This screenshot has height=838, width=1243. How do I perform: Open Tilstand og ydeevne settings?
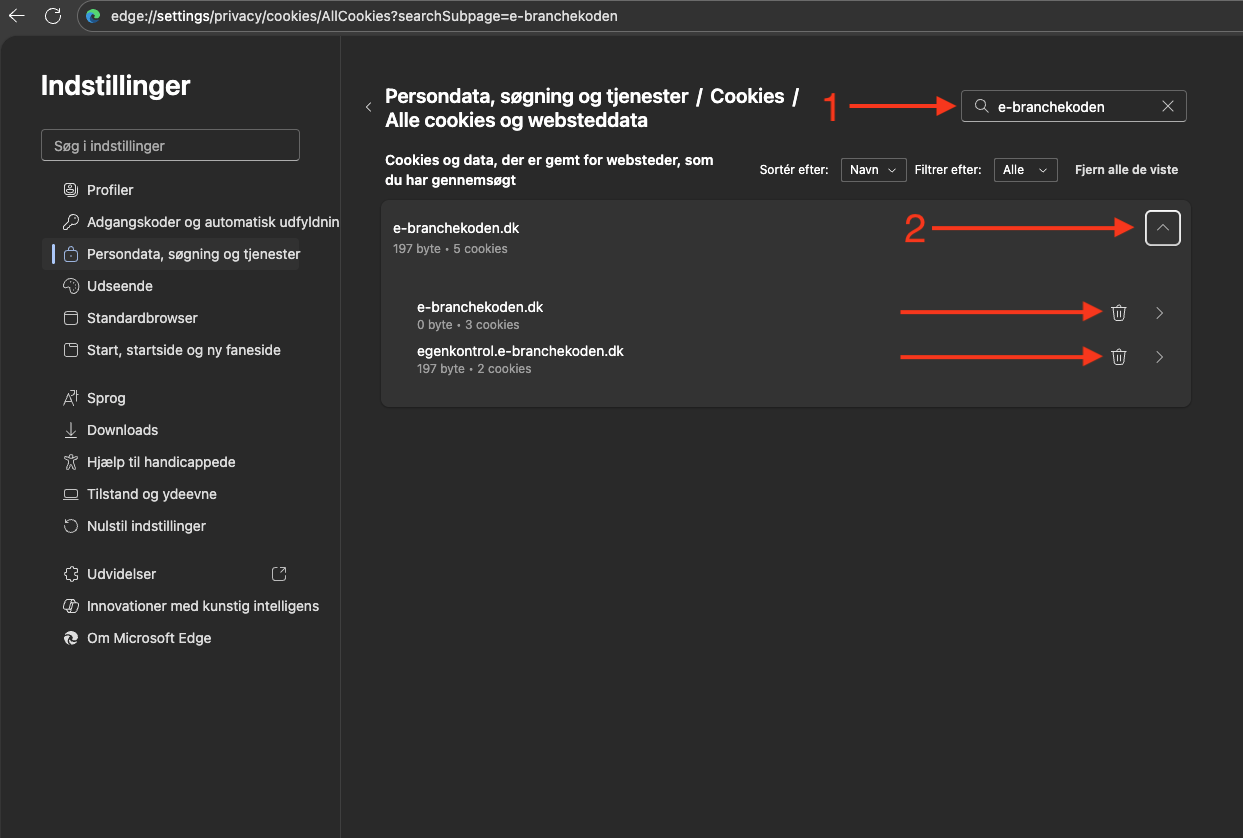tap(152, 494)
